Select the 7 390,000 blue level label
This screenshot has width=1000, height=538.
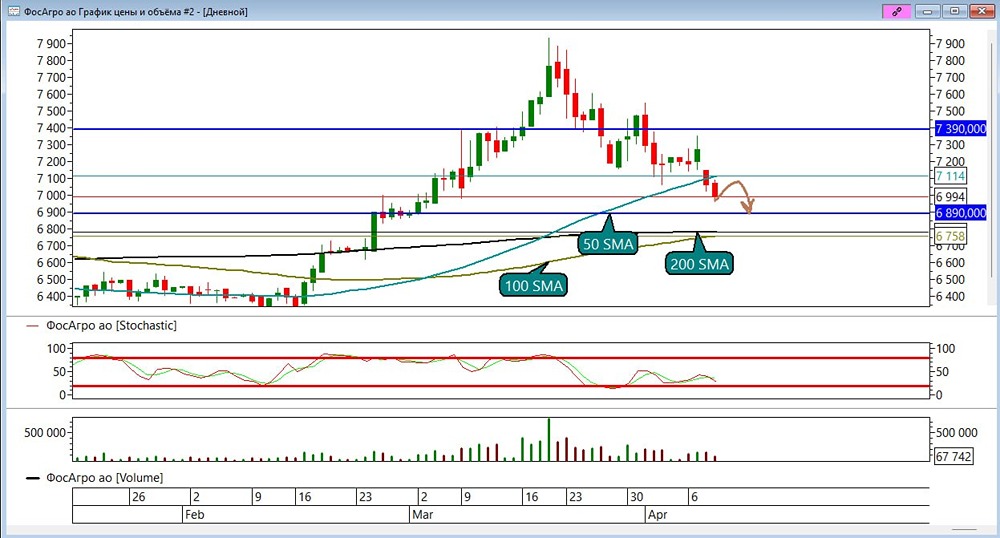[960, 129]
